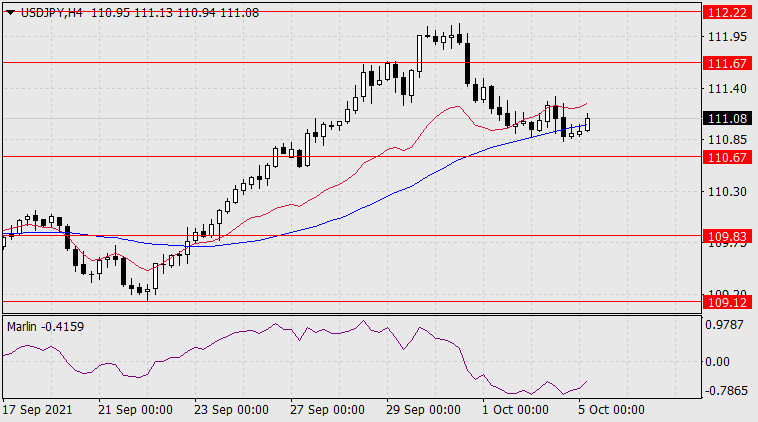The width and height of the screenshot is (758, 422).
Task: Click the 111.95 price scale value
Action: 727,37
